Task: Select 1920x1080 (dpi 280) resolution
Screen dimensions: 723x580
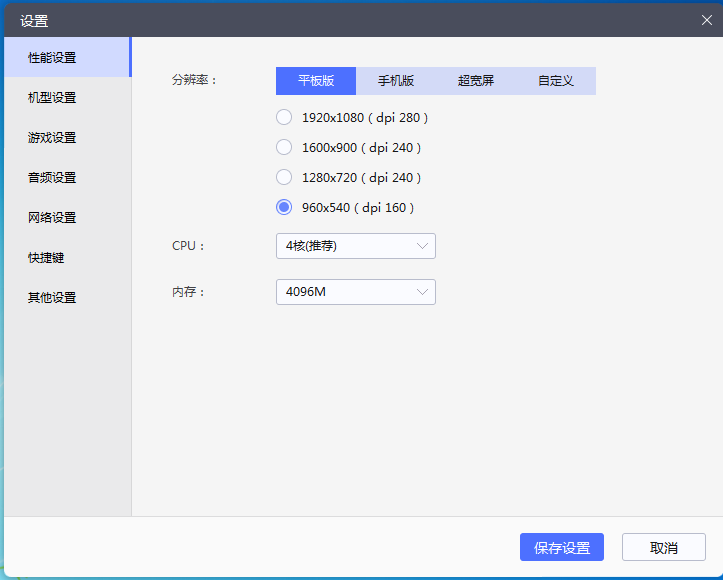Action: pos(284,118)
